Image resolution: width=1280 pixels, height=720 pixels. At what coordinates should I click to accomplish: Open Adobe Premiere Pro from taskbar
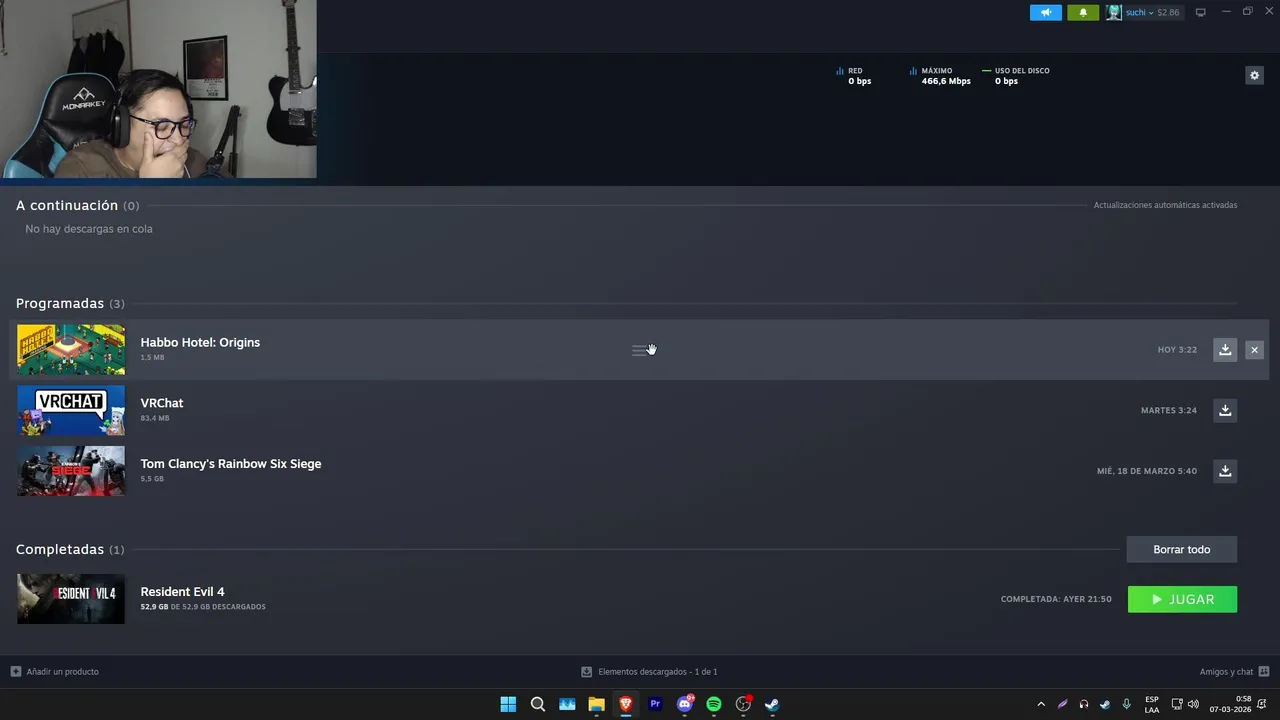pyautogui.click(x=655, y=704)
